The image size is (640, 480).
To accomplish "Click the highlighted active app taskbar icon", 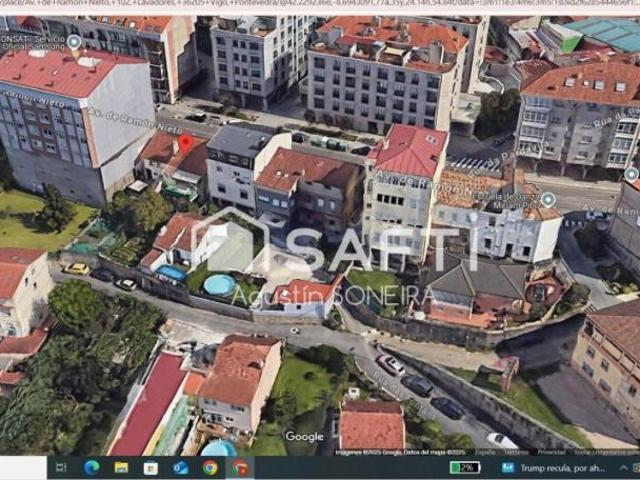I will coord(240,467).
